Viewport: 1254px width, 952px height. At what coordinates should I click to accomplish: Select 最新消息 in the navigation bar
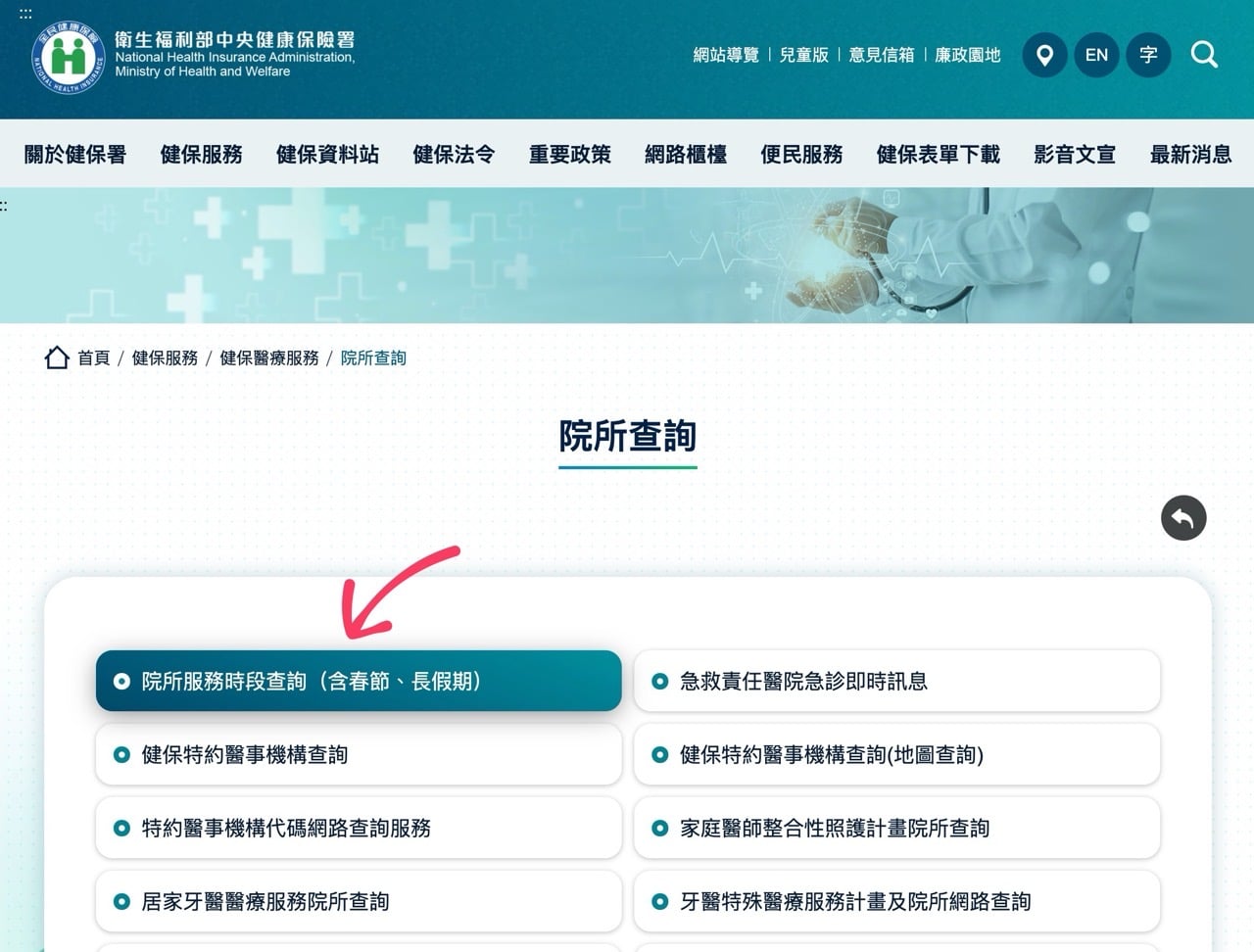pos(1191,154)
